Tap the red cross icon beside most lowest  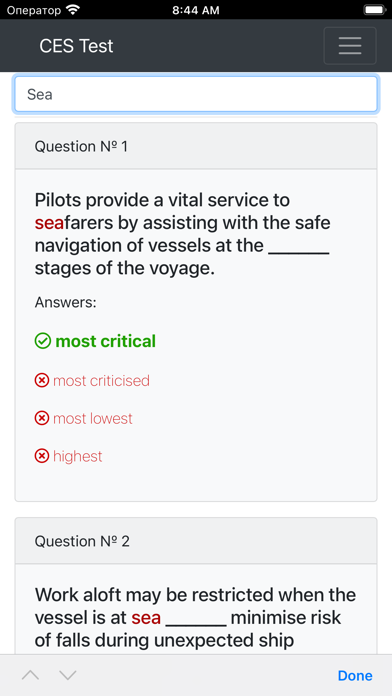tap(42, 418)
